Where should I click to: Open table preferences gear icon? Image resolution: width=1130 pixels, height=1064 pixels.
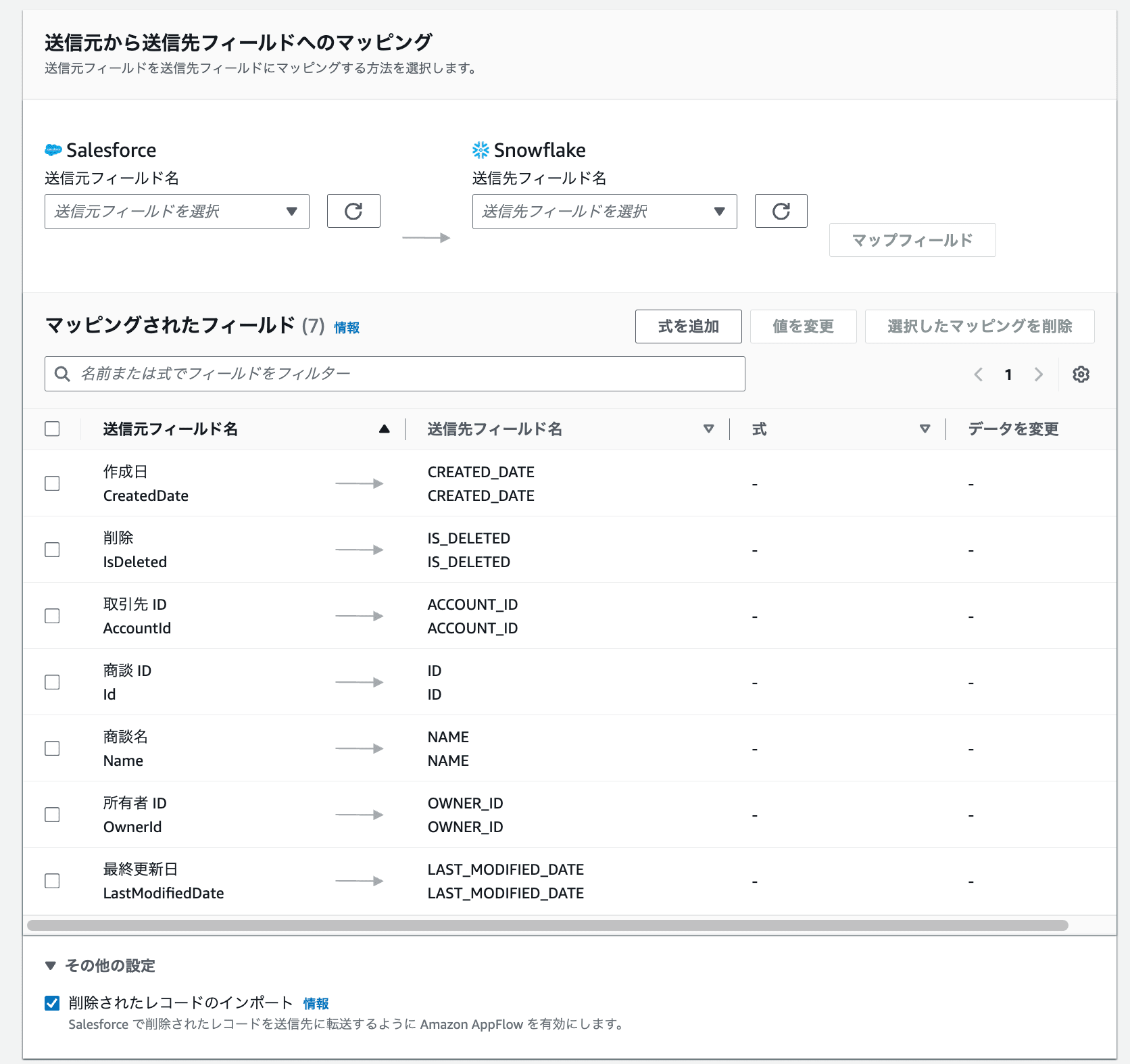(1081, 374)
